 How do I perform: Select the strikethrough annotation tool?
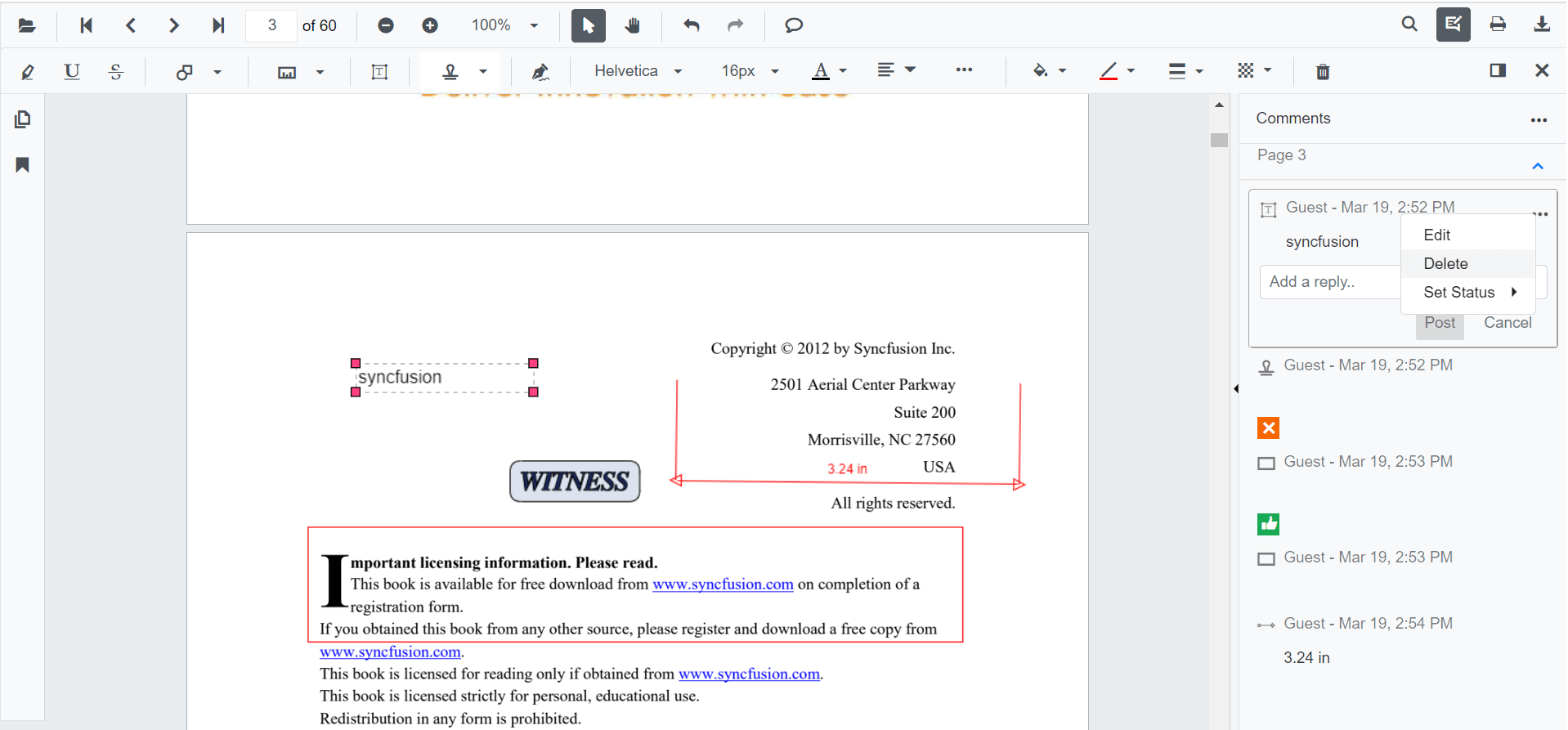tap(116, 71)
